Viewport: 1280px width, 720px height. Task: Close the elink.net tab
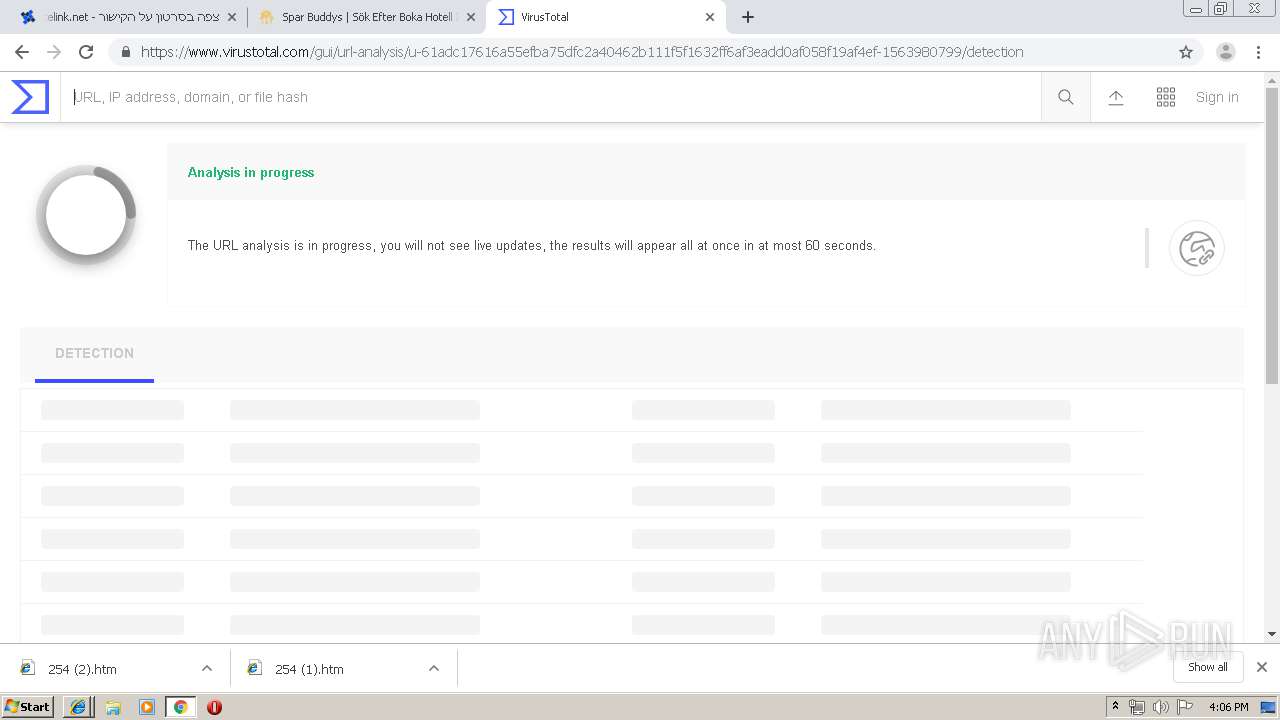(x=232, y=17)
